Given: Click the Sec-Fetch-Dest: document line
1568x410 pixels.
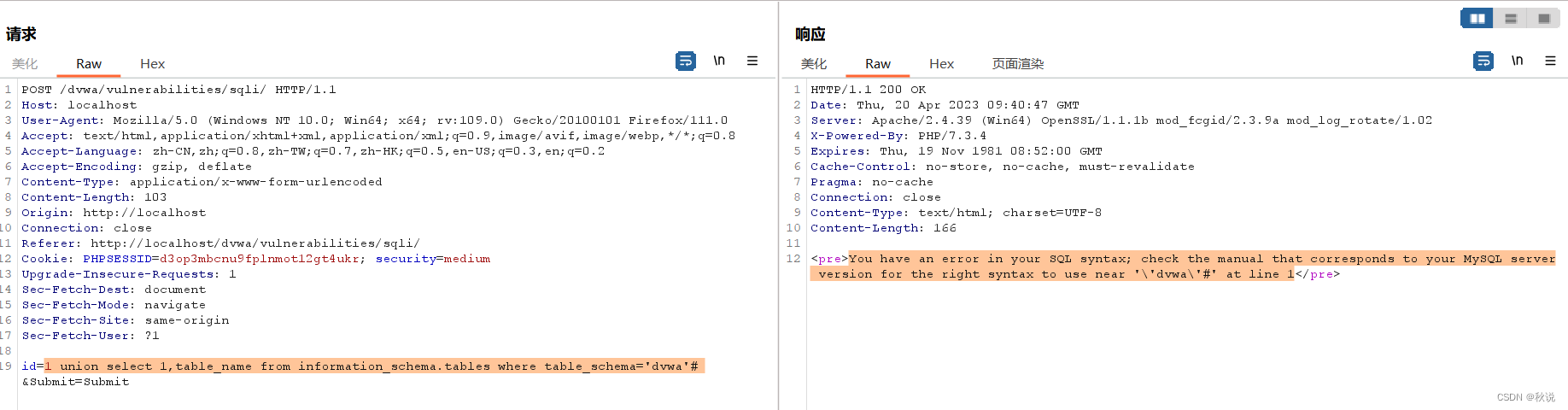Looking at the screenshot, I should click(x=114, y=290).
